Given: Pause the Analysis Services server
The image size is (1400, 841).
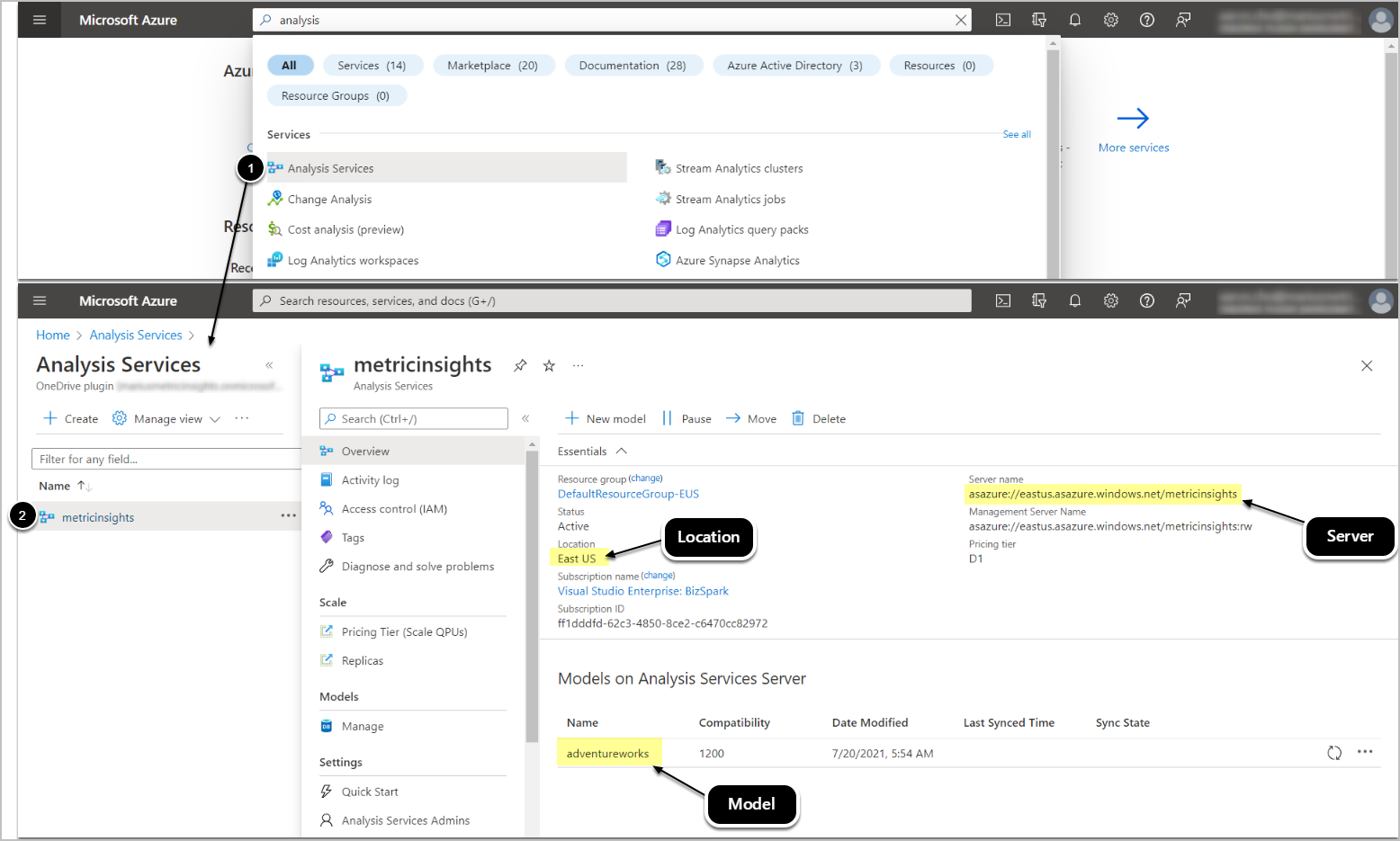Looking at the screenshot, I should click(x=687, y=418).
